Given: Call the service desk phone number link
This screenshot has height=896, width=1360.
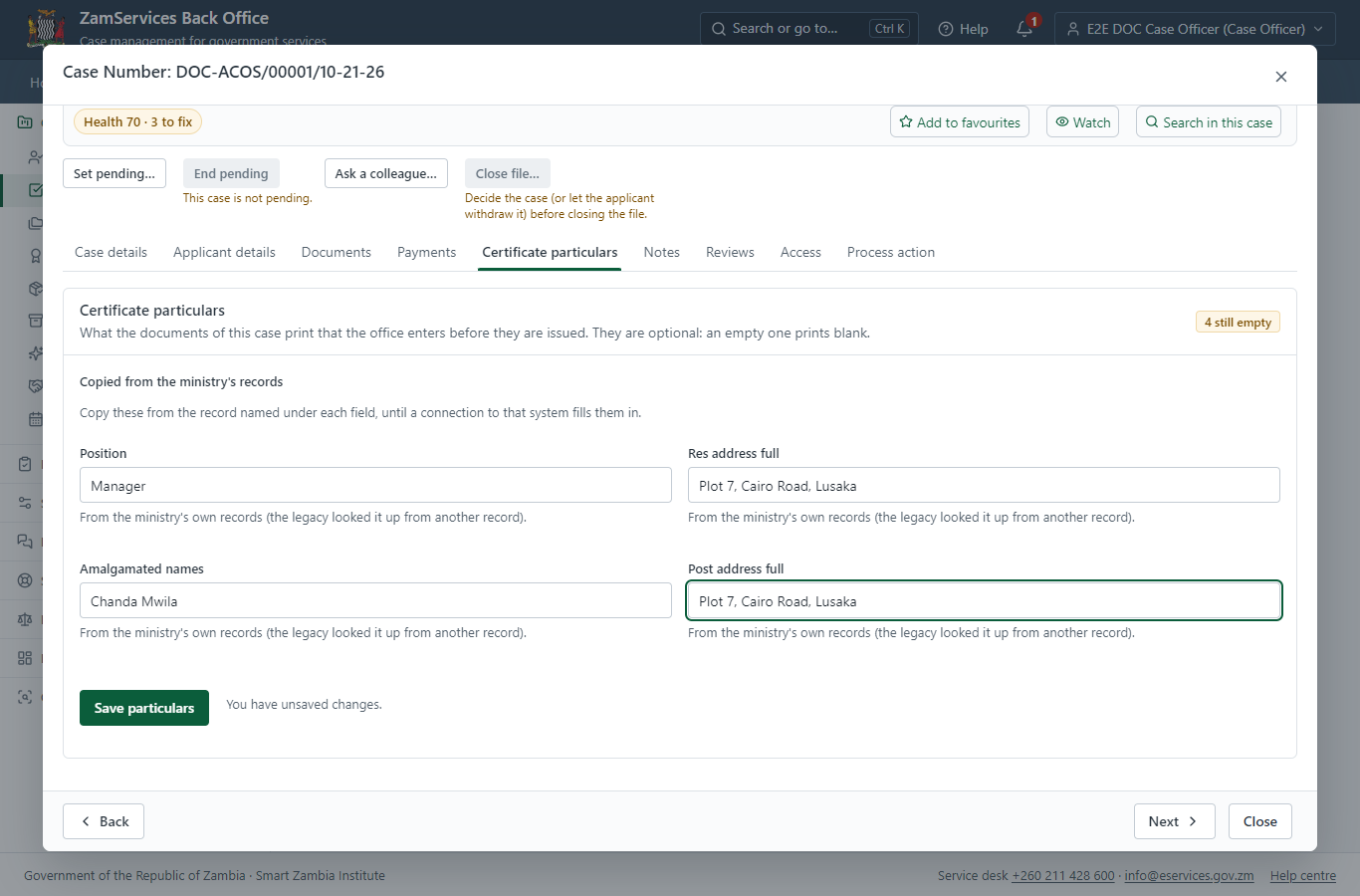Looking at the screenshot, I should tap(1063, 876).
